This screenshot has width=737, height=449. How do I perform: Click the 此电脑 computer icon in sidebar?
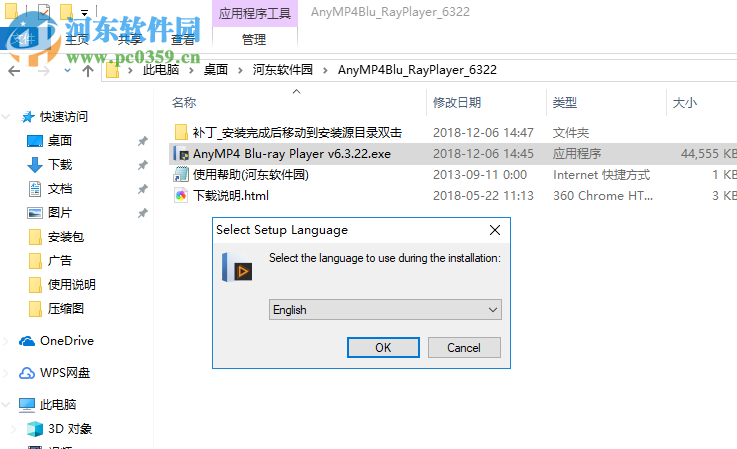(x=27, y=405)
